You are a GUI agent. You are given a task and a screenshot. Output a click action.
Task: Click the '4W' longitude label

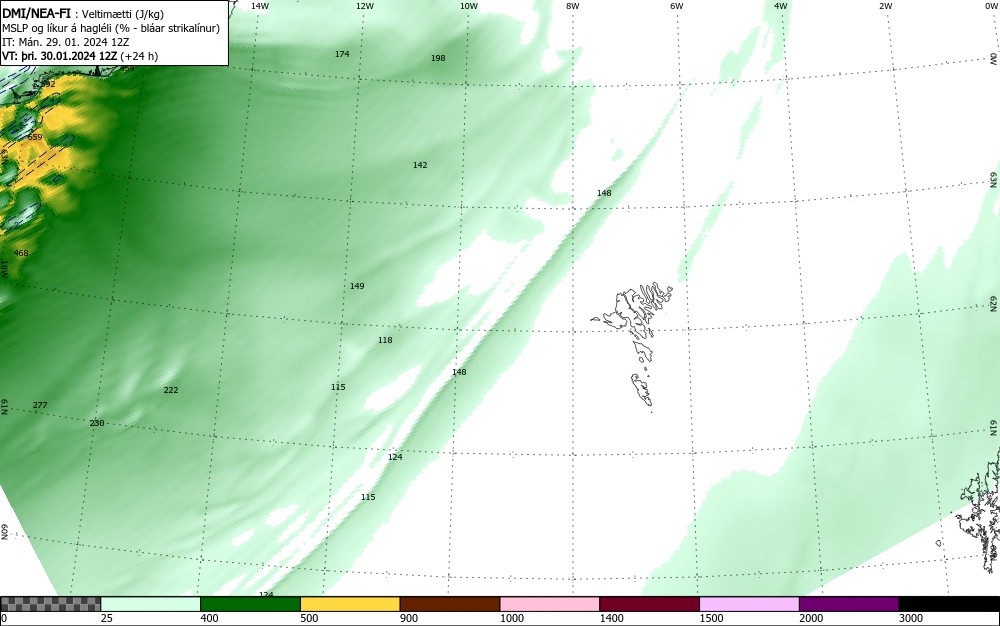tap(781, 6)
